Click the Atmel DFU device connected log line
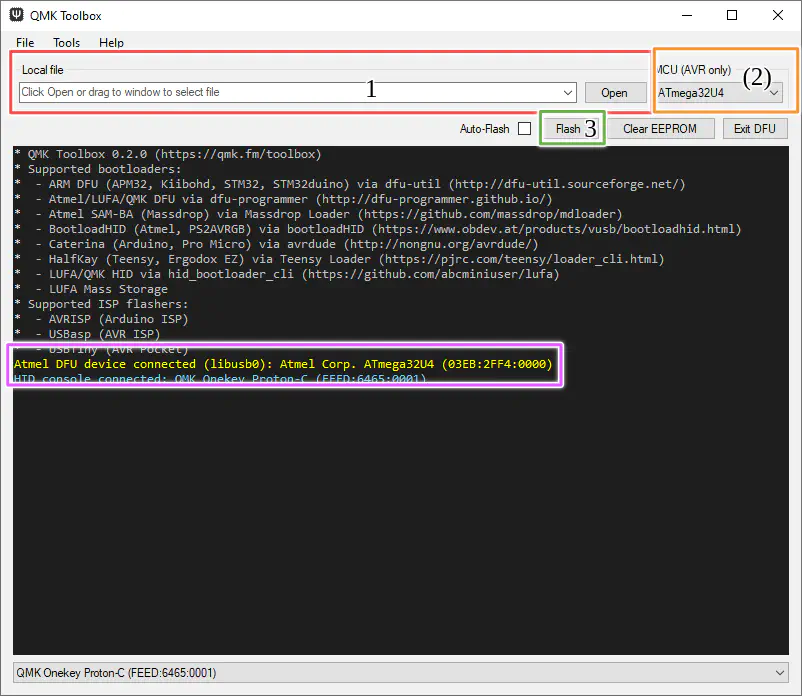 click(x=283, y=365)
